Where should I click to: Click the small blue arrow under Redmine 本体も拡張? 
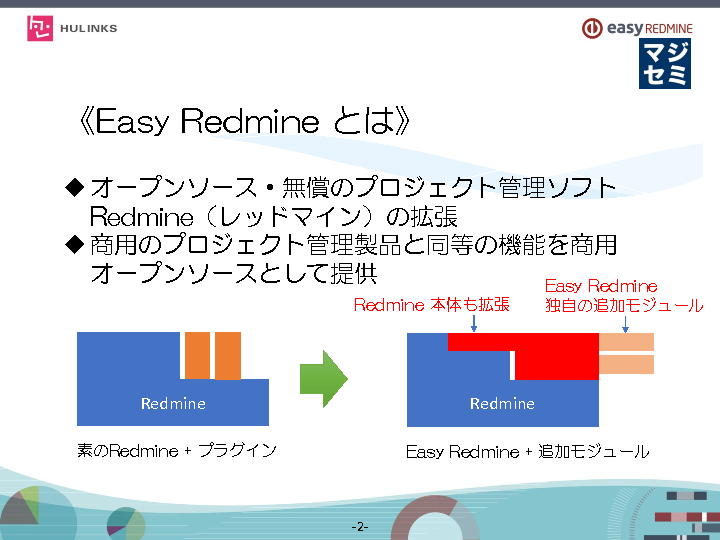coord(473,323)
